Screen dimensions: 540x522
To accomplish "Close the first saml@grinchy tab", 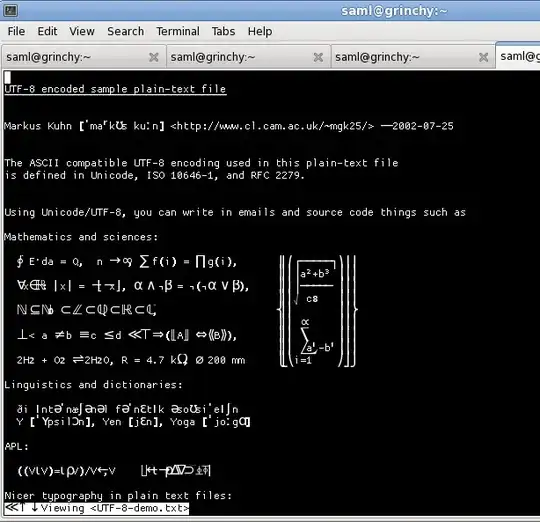I will (154, 57).
